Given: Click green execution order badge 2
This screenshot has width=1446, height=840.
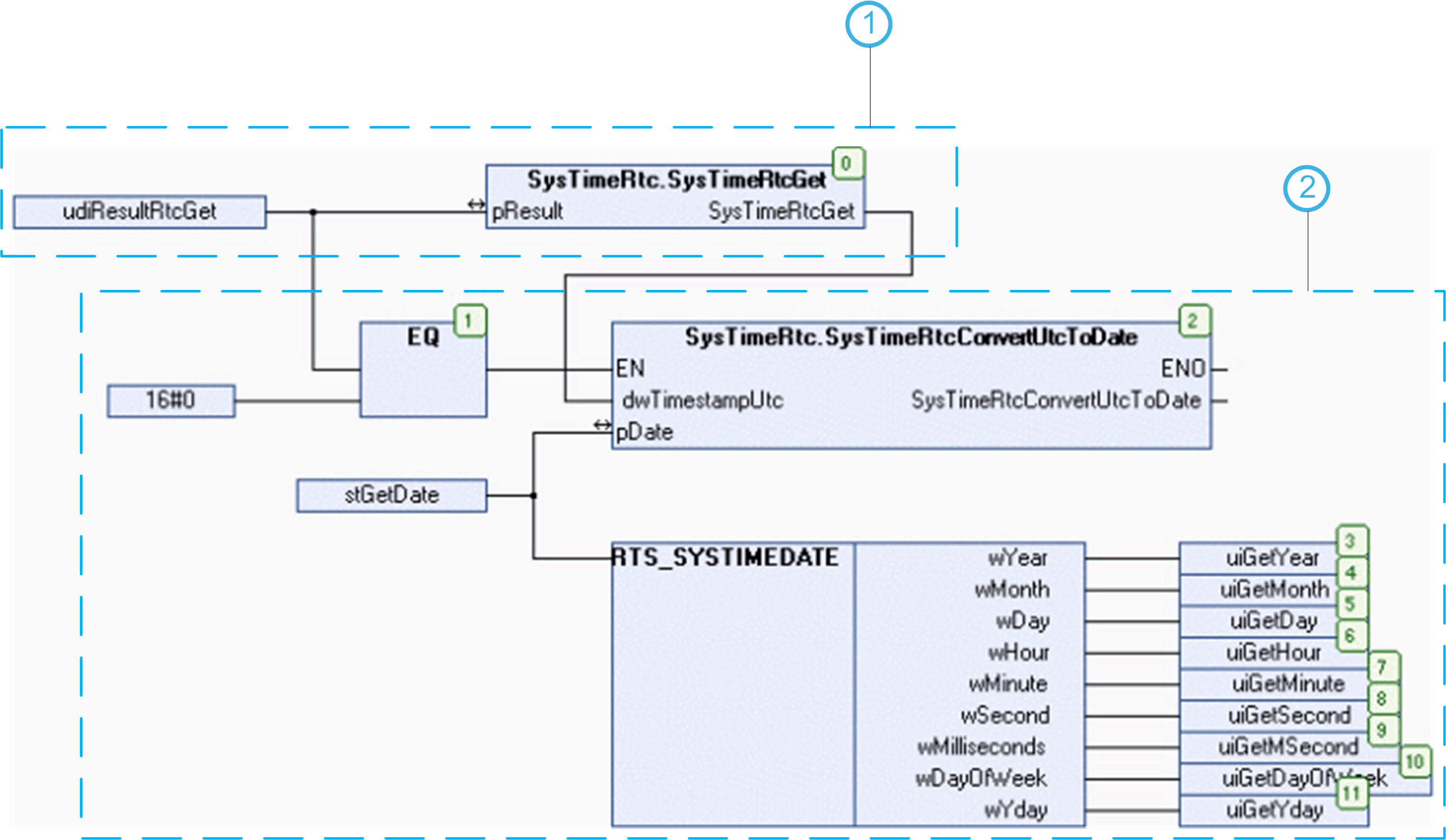Looking at the screenshot, I should point(1195,321).
